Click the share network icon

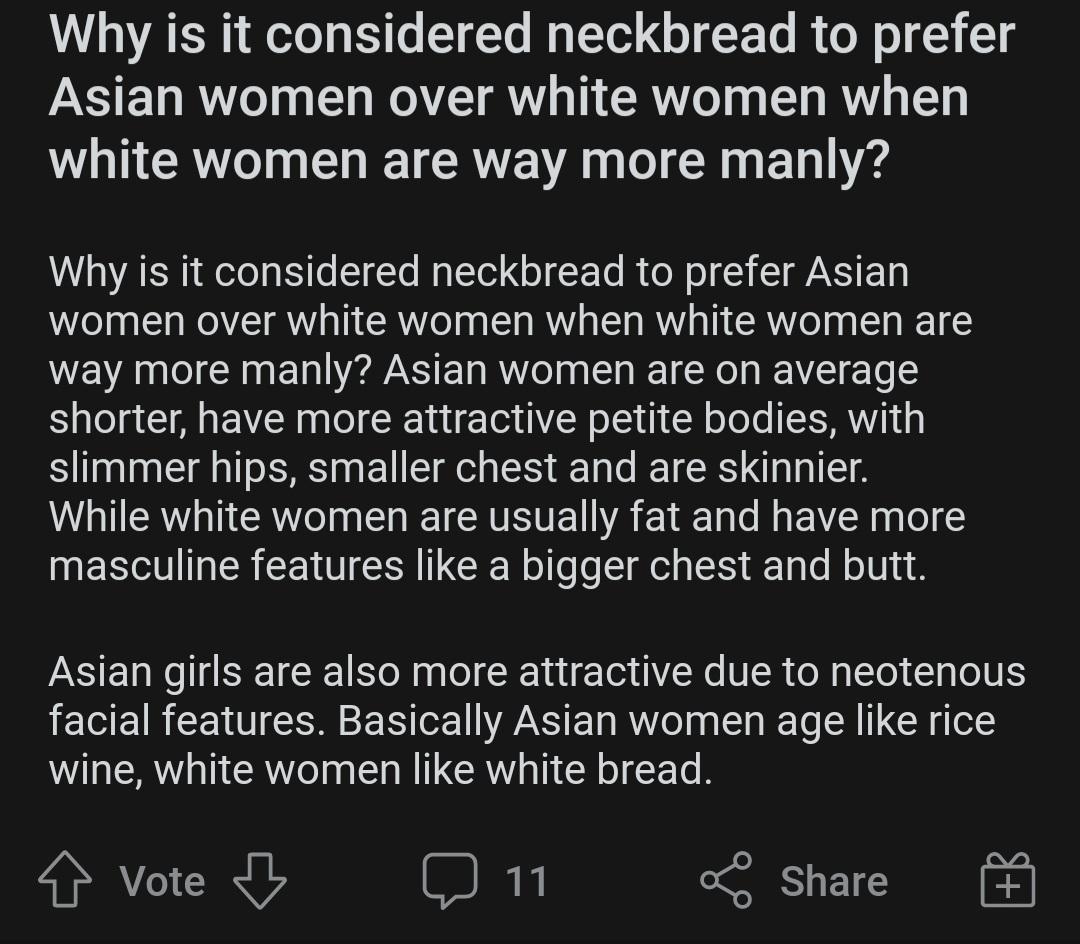pyautogui.click(x=726, y=881)
